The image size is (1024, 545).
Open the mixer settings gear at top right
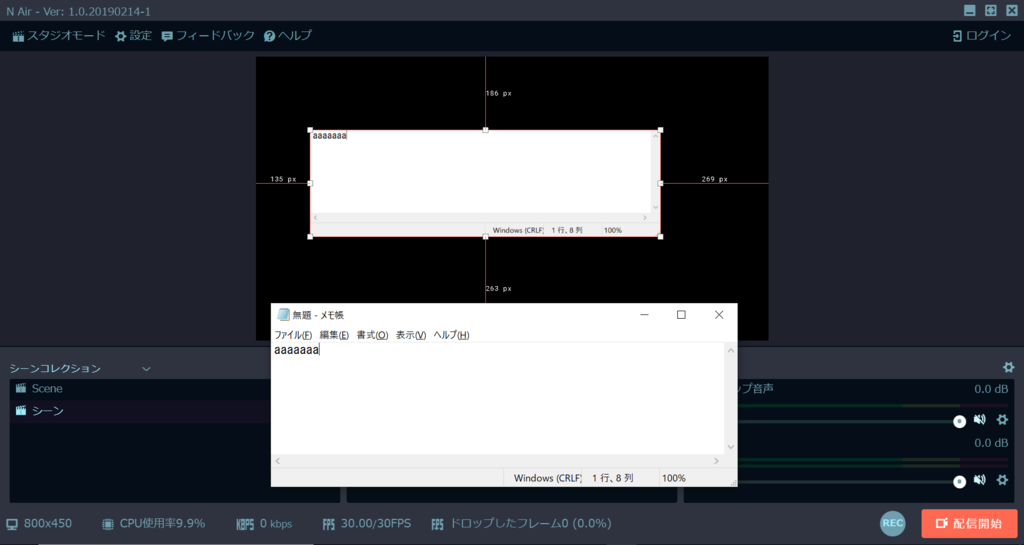pyautogui.click(x=1008, y=367)
